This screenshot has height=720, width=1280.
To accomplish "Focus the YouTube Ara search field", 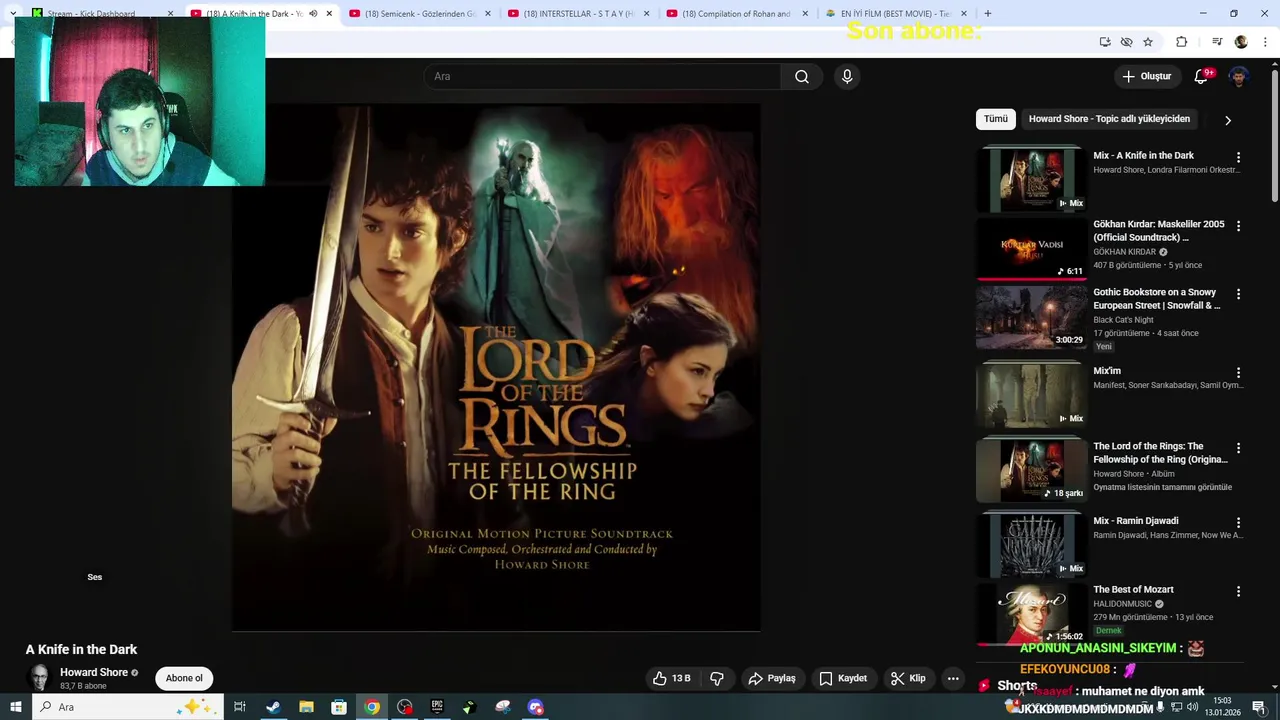I will pos(602,77).
